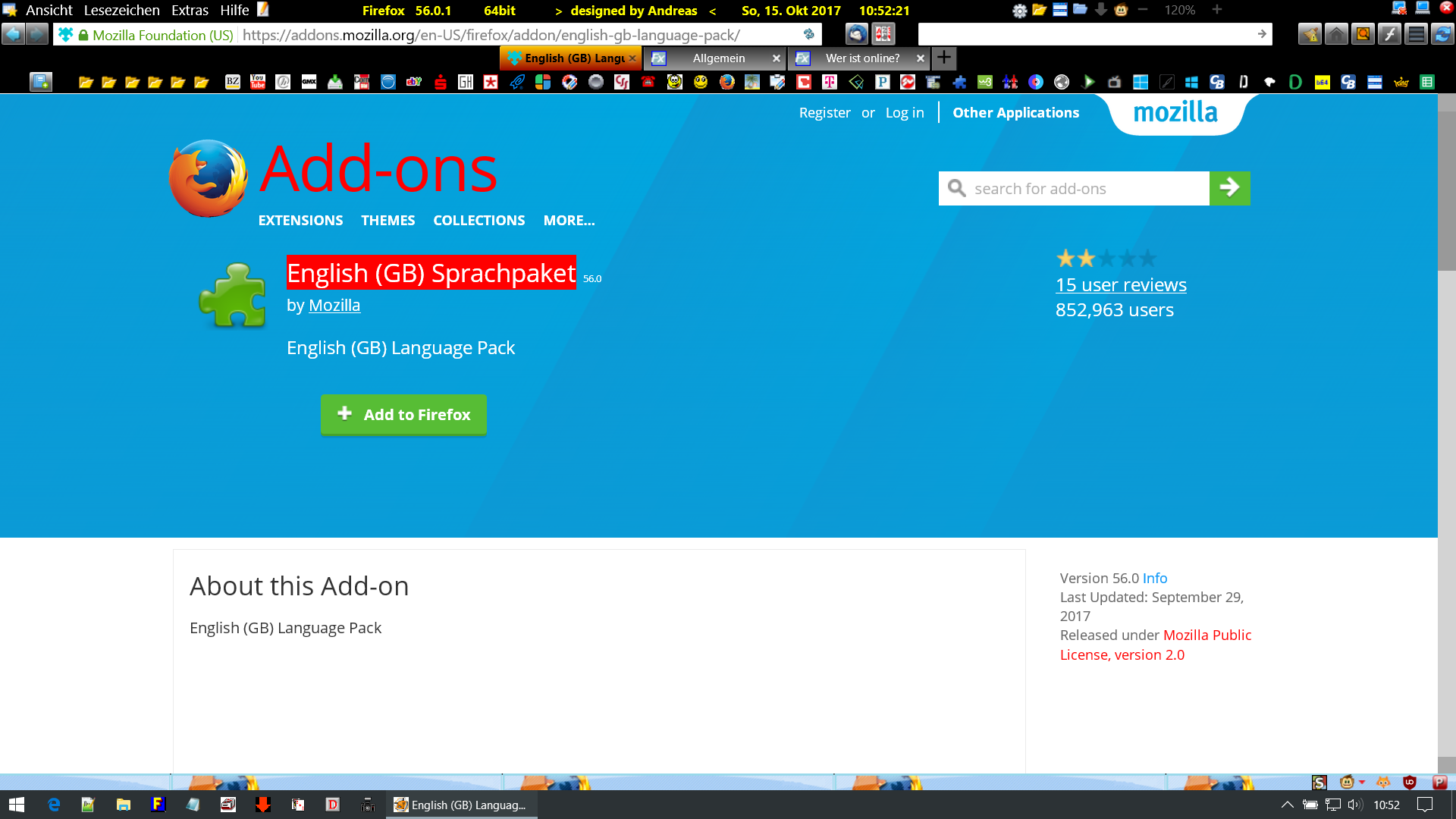
Task: Open the Lesezeichen menu
Action: tap(121, 11)
